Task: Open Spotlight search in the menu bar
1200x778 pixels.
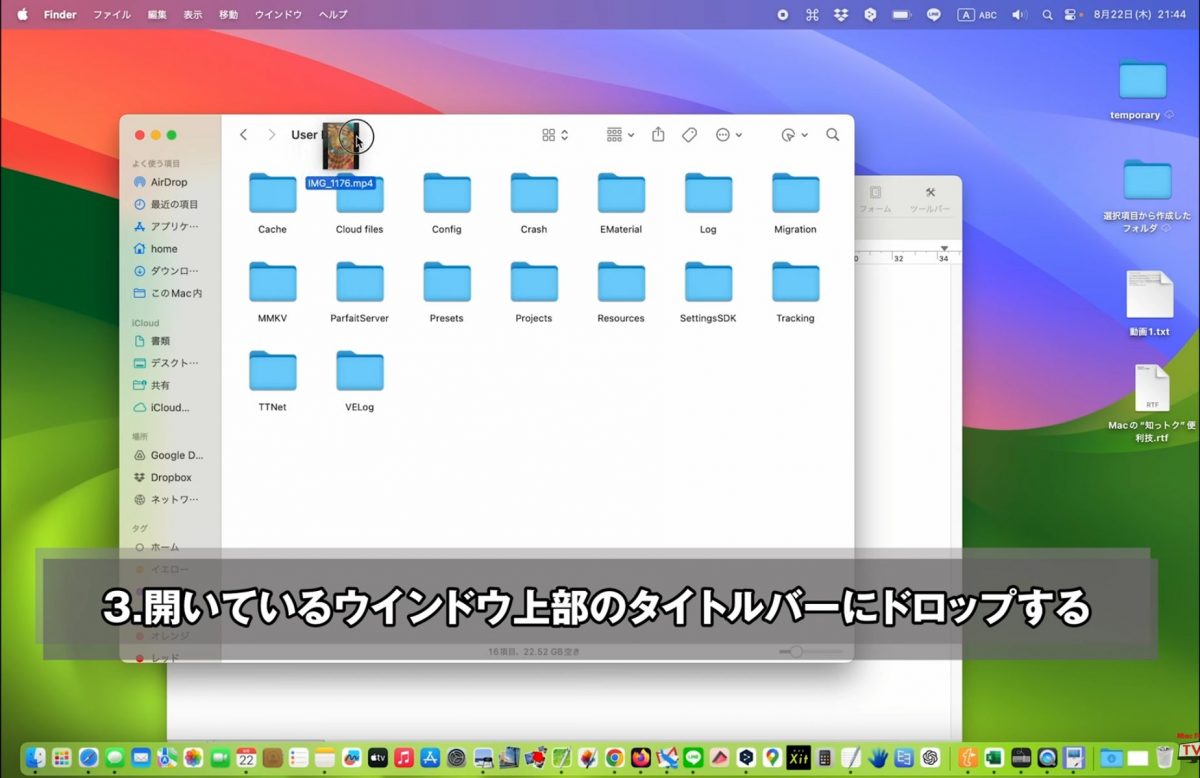Action: click(x=1047, y=15)
